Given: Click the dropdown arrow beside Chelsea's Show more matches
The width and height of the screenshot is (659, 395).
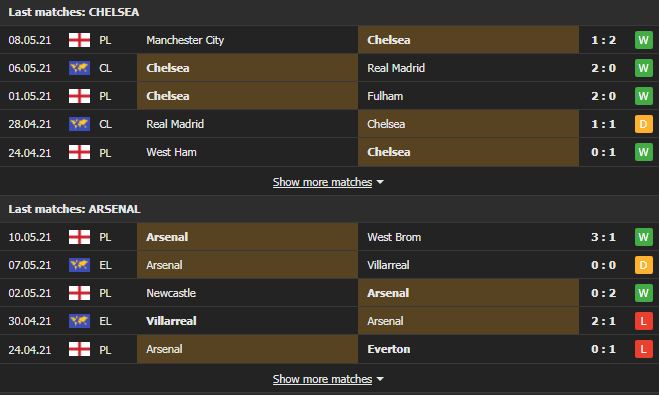Looking at the screenshot, I should 380,182.
